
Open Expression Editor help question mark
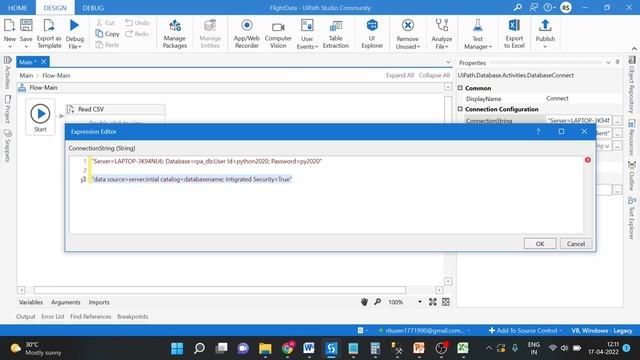538,131
